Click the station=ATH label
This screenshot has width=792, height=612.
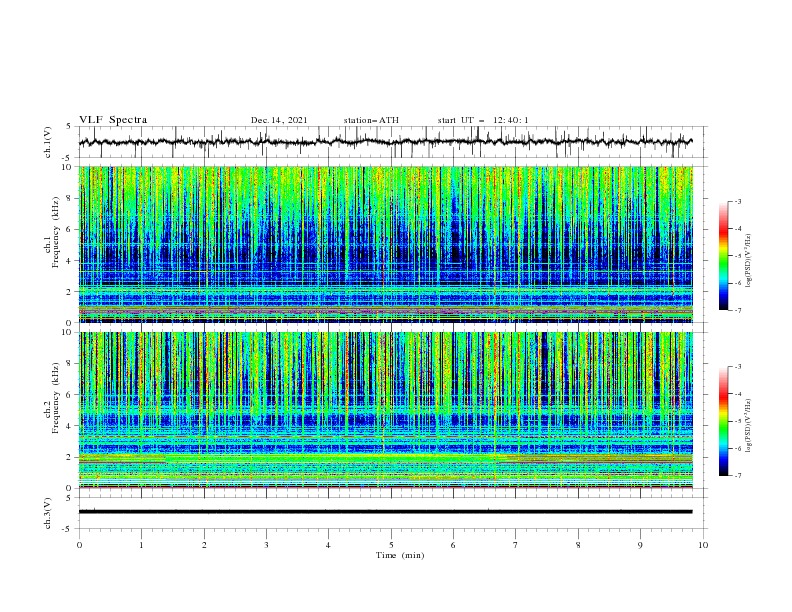(x=371, y=120)
